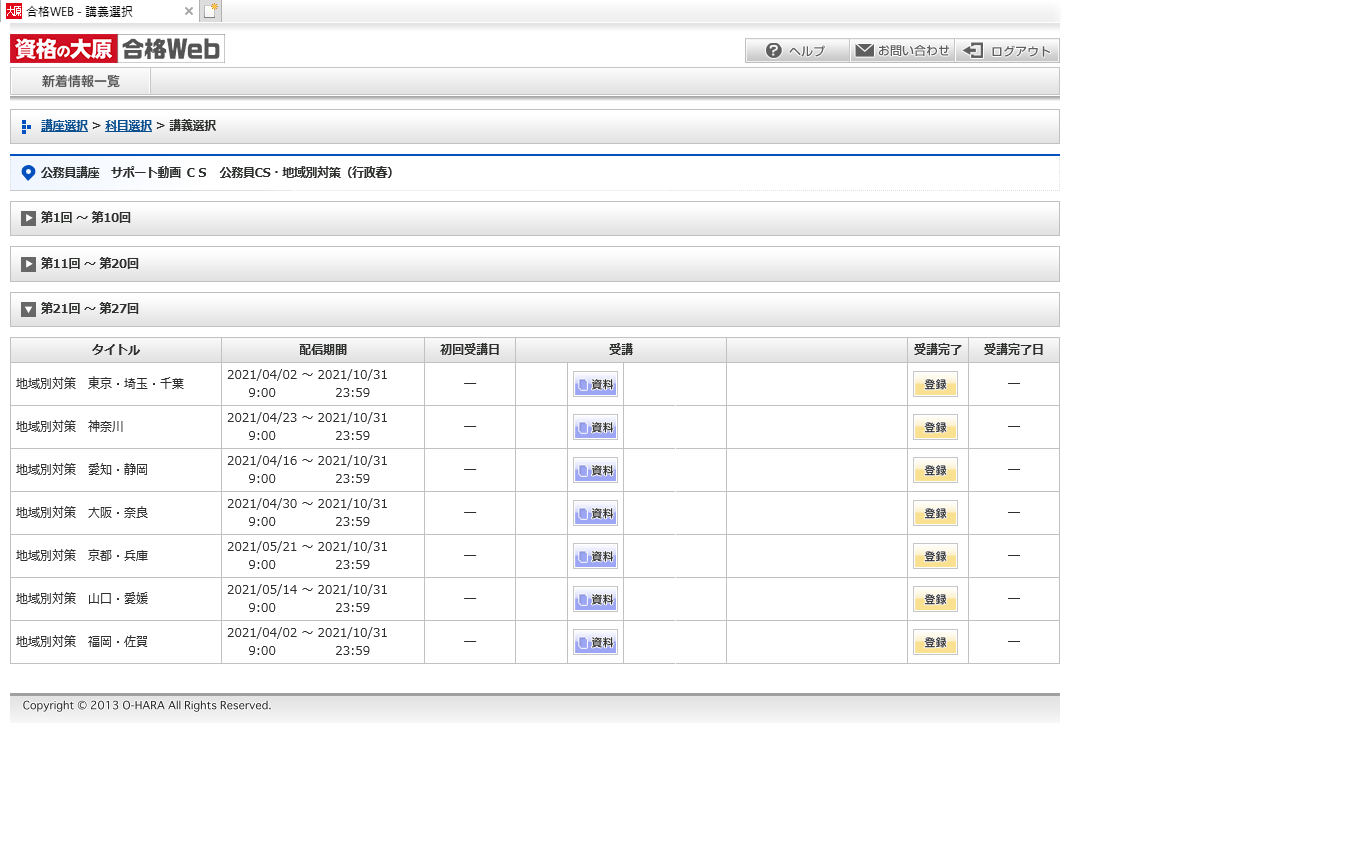Select title 地域別対策 大阪・奈良

point(82,513)
